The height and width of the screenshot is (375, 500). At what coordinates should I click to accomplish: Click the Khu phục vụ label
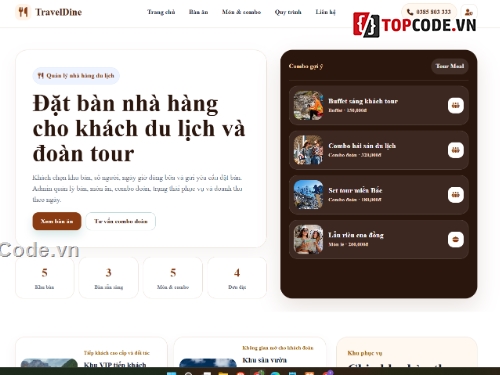(x=365, y=353)
